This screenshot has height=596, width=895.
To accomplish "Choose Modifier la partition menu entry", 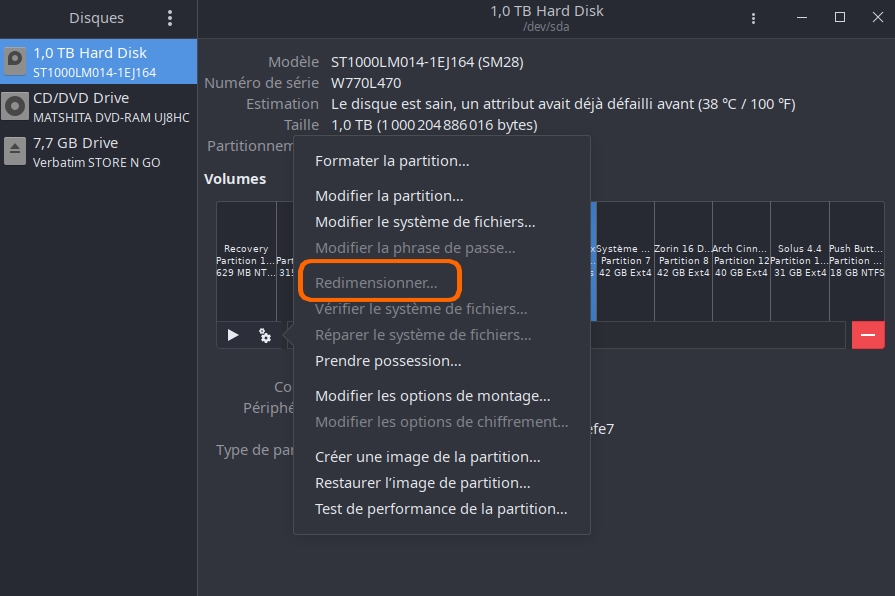I will (389, 196).
